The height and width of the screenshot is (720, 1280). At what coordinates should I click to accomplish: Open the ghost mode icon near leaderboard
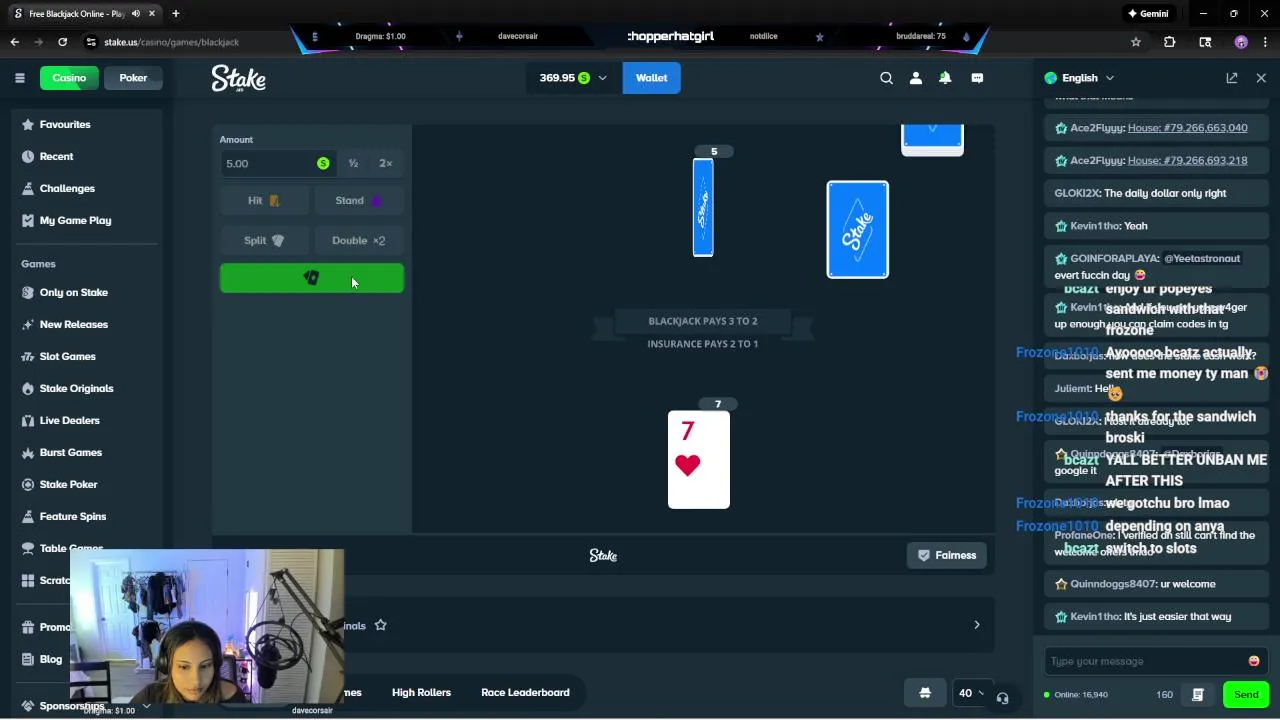coord(925,693)
